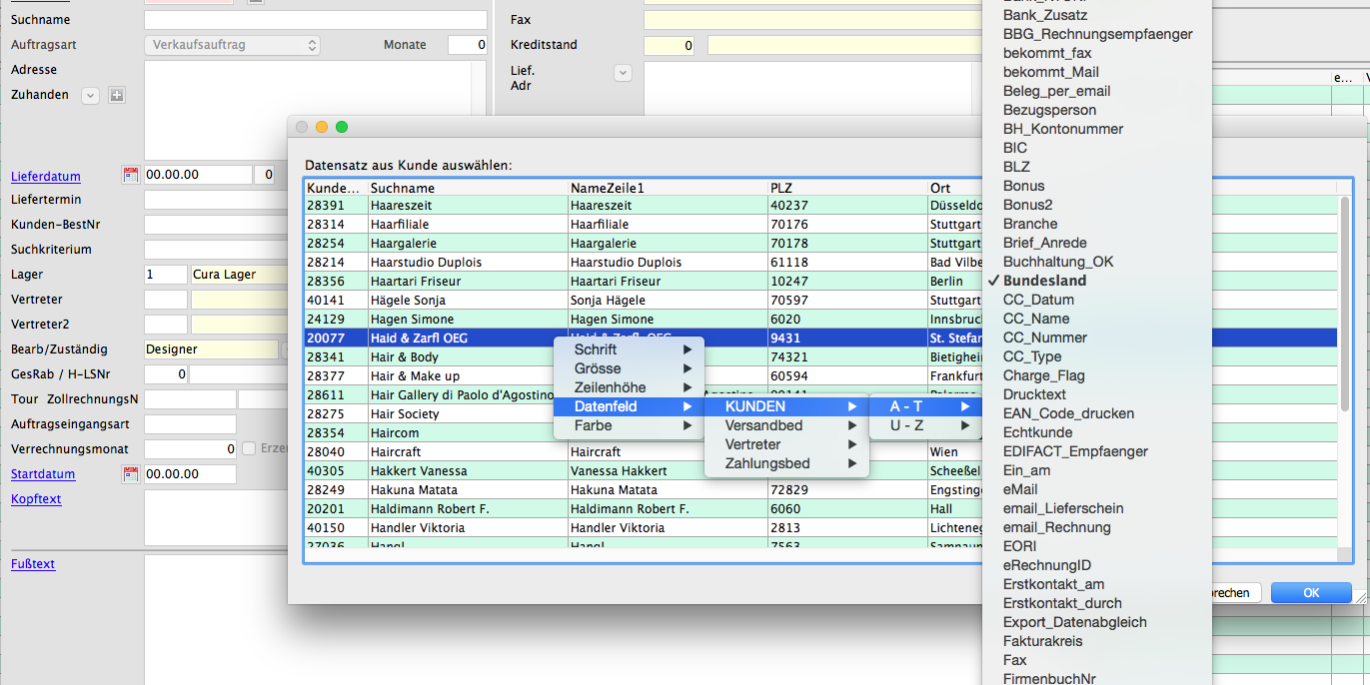Open the Schrift submenu
The height and width of the screenshot is (685, 1370).
coord(629,349)
